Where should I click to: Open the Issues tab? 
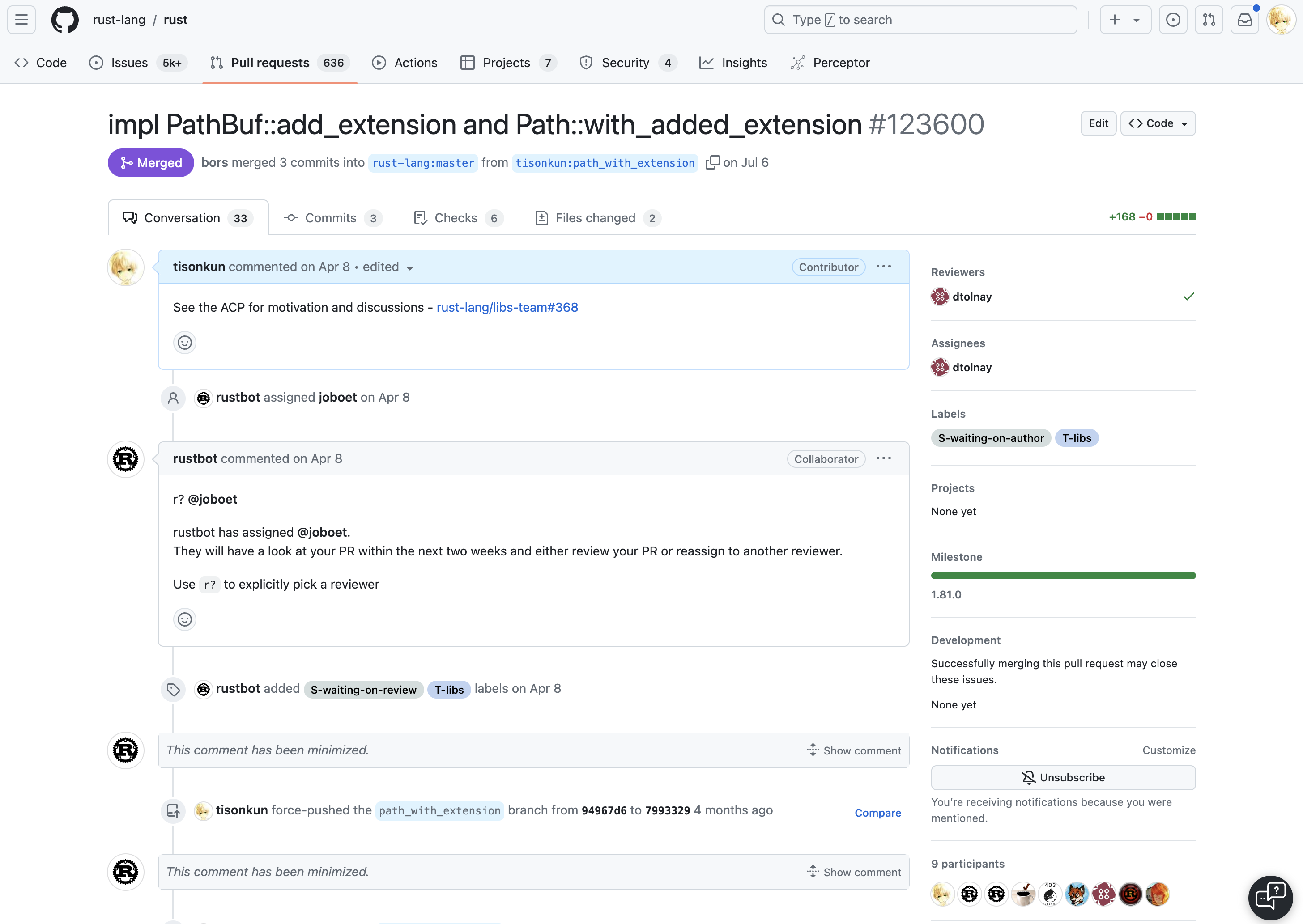point(138,63)
